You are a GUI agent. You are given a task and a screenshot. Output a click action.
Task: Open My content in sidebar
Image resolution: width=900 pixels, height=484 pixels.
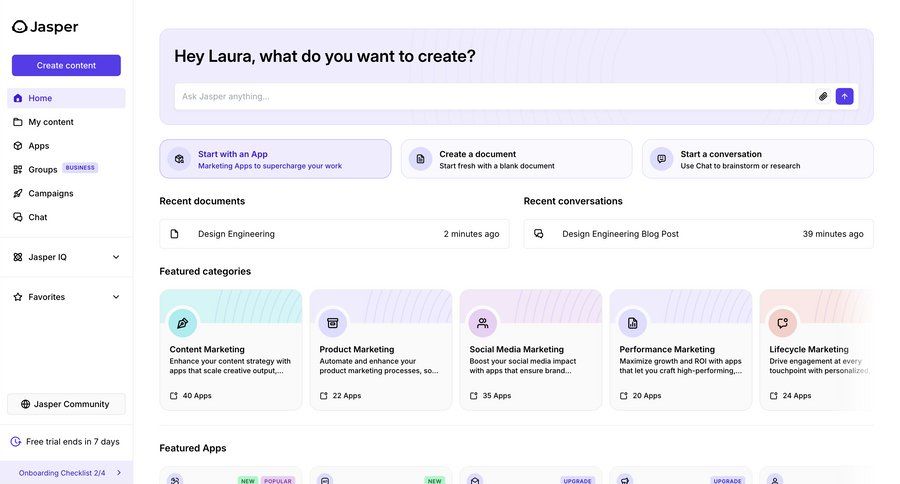[x=66, y=122]
